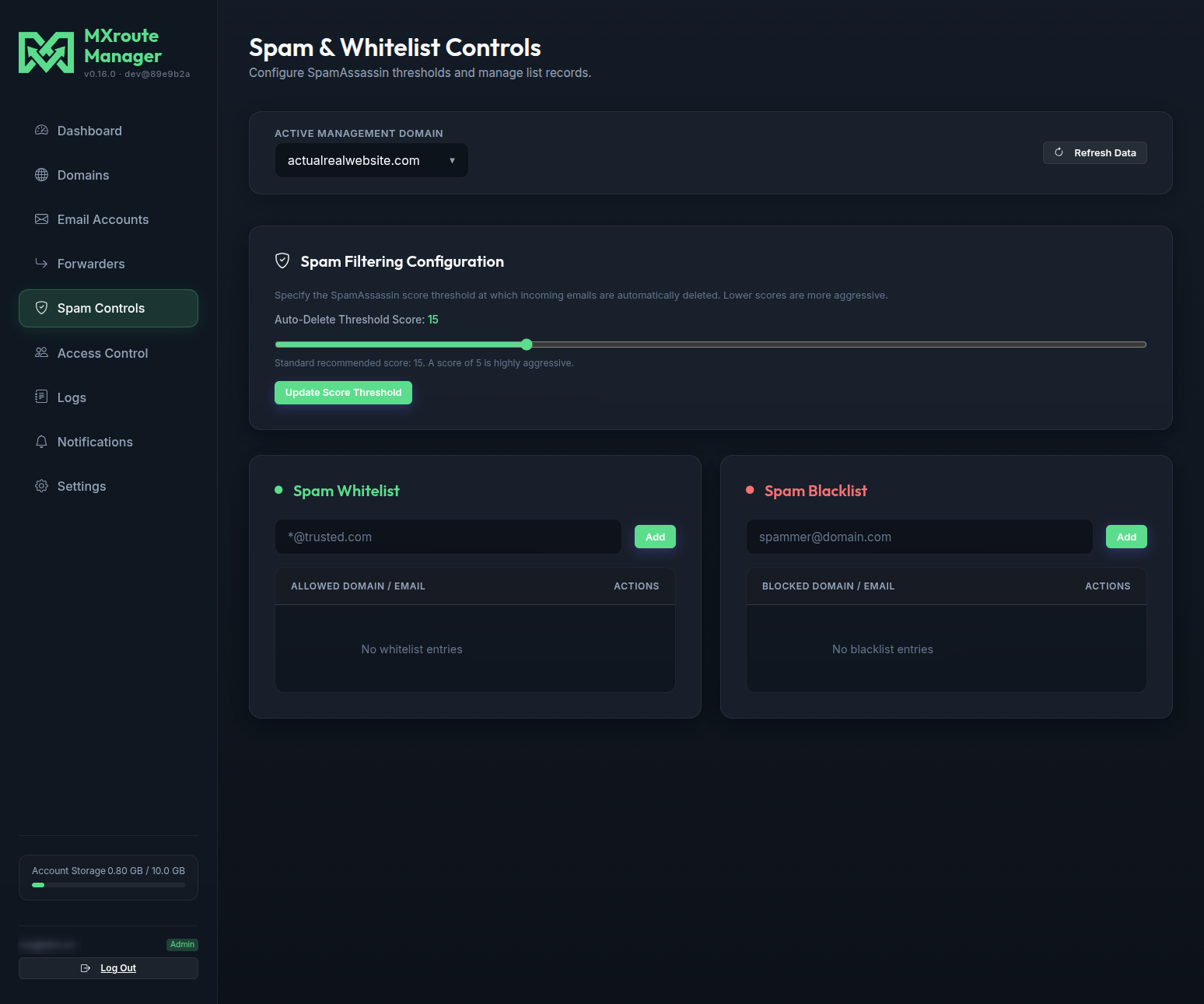Click Add in the Spam Whitelist card
Image resolution: width=1204 pixels, height=1004 pixels.
pos(655,537)
